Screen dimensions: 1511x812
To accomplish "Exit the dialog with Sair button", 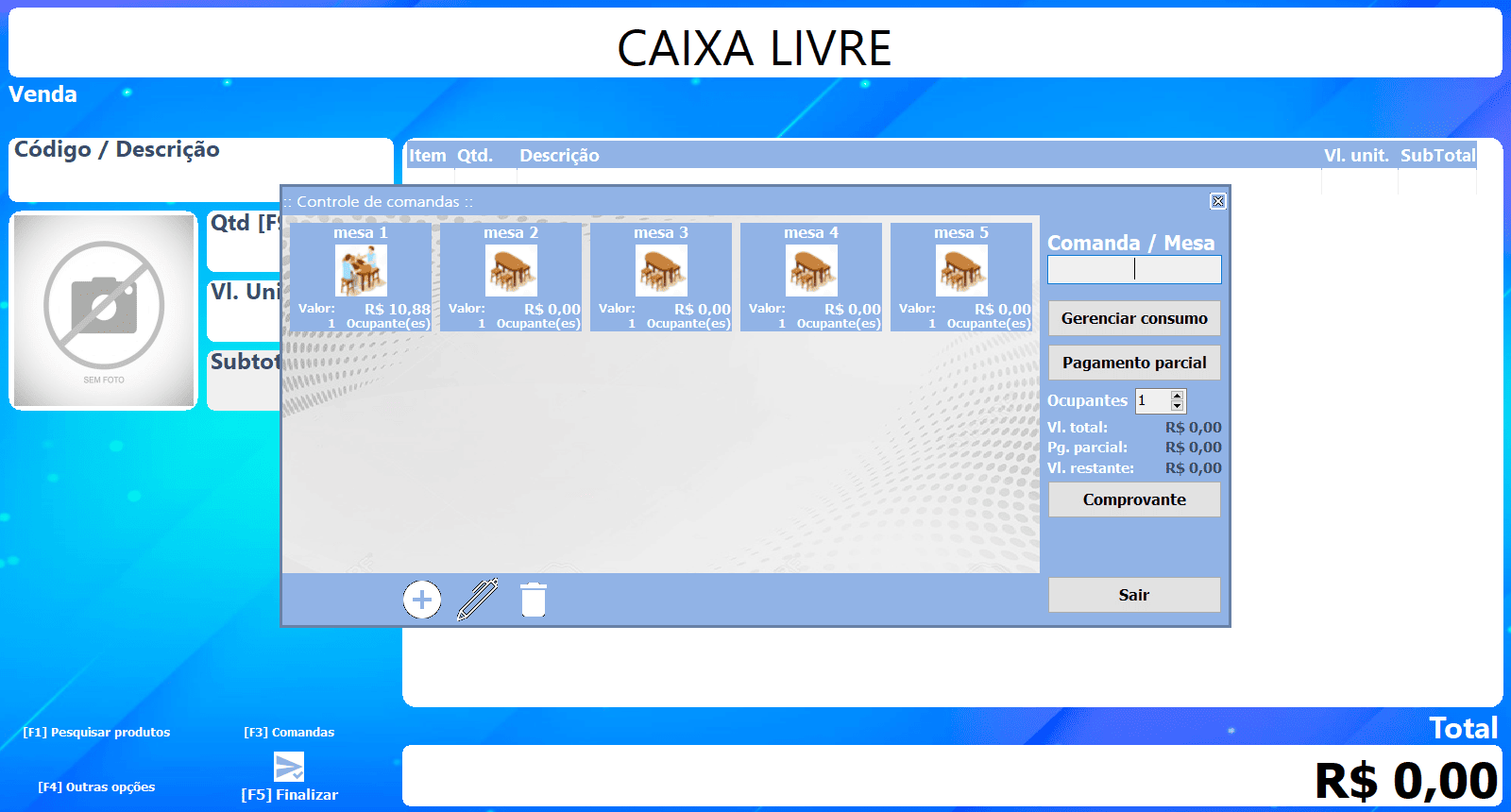I will [1134, 595].
